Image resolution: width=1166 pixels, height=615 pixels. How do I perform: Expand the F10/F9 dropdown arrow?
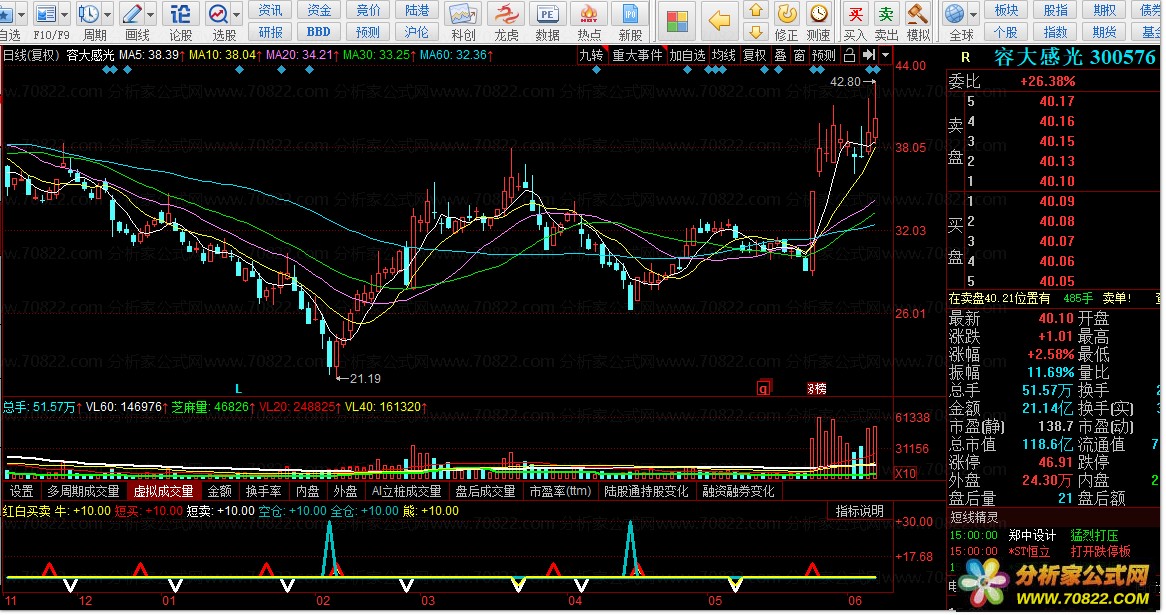click(x=65, y=14)
